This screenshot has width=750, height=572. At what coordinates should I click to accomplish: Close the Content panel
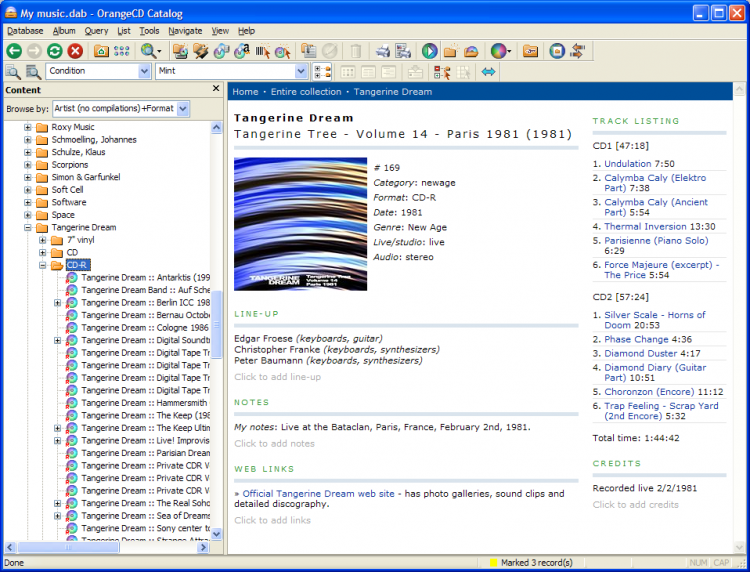click(216, 90)
